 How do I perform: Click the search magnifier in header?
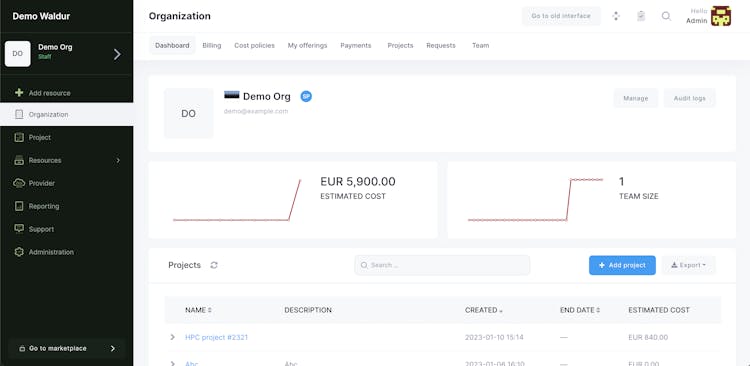click(666, 16)
